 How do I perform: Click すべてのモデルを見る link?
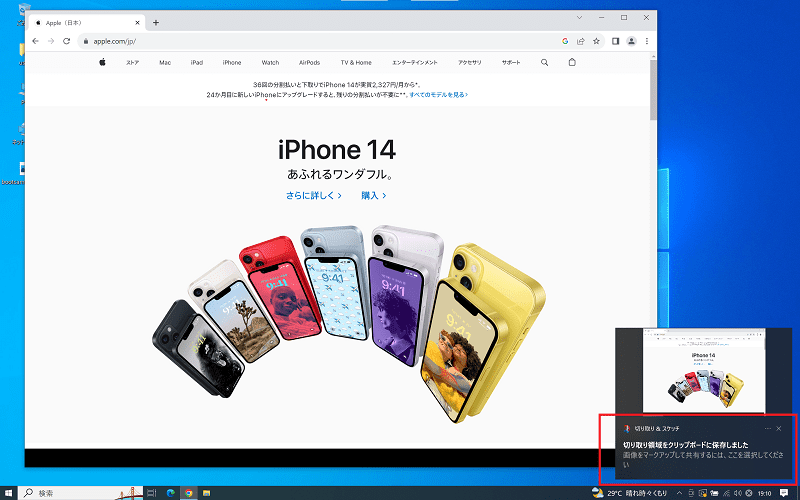click(x=438, y=95)
